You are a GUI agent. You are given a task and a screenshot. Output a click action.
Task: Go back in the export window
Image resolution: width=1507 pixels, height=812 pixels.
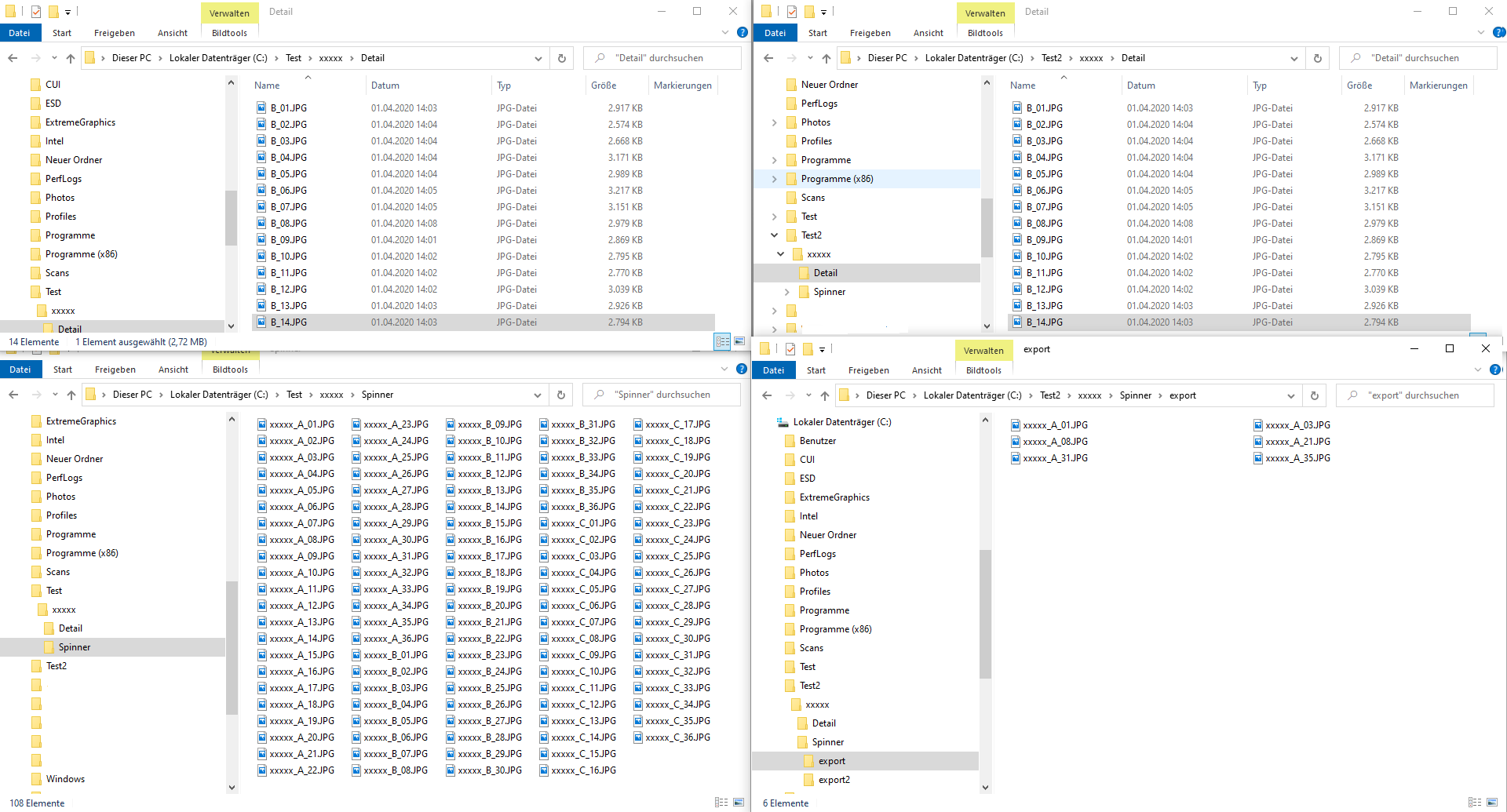tap(767, 395)
